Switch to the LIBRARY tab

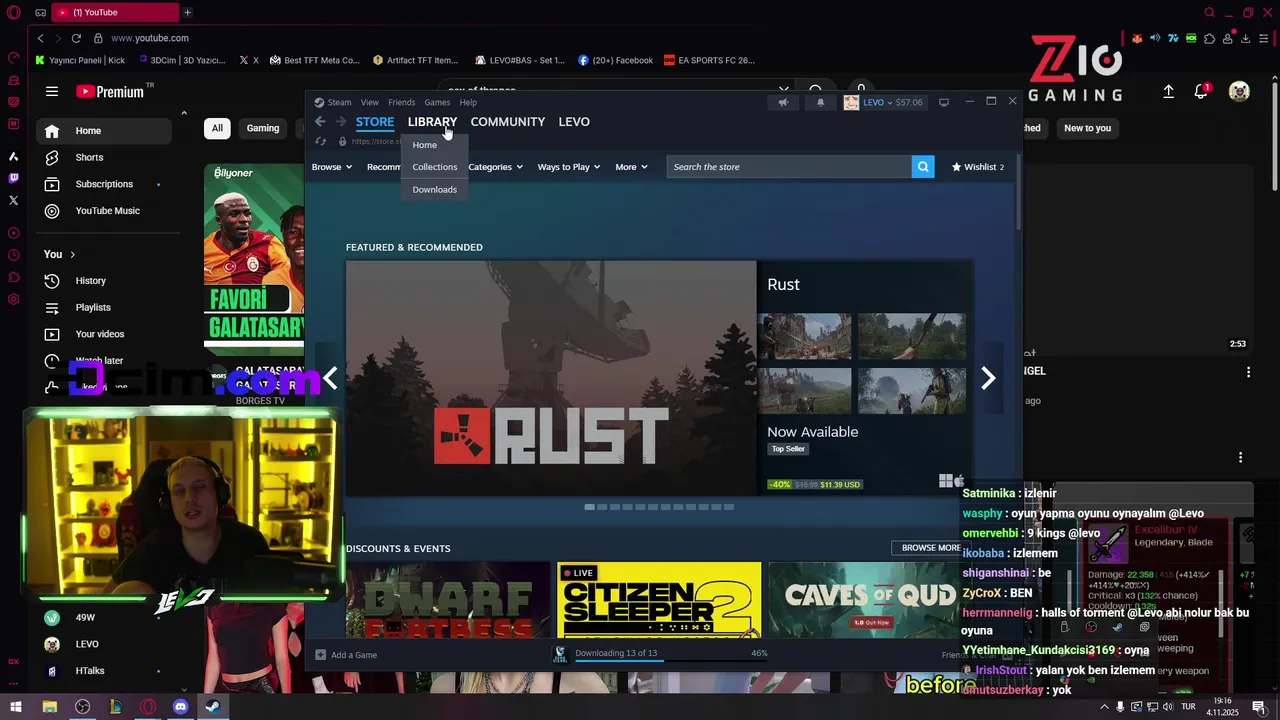432,122
